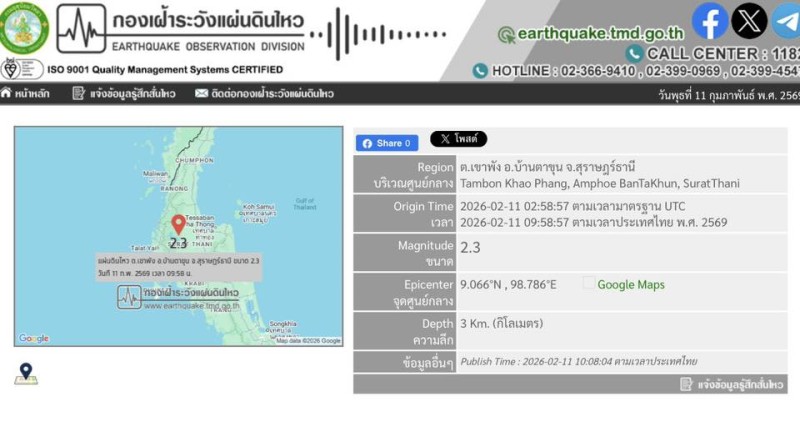The height and width of the screenshot is (422, 800).
Task: Open the Facebook icon in header
Action: pos(710,21)
